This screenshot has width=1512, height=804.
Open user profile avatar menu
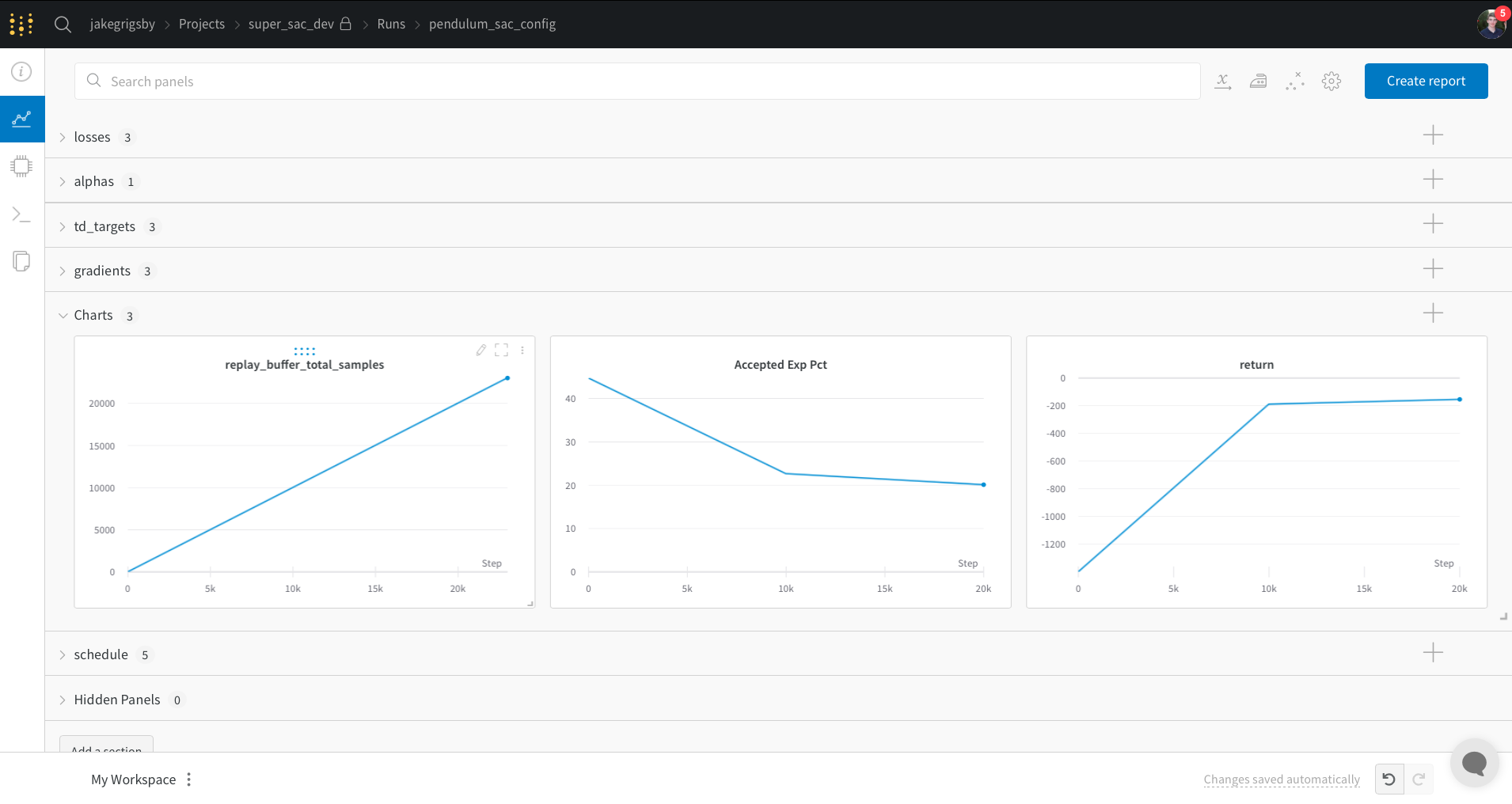coord(1491,24)
